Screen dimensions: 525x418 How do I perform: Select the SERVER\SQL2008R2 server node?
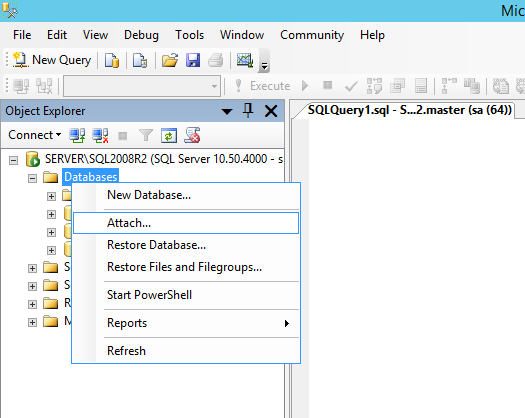(x=164, y=159)
